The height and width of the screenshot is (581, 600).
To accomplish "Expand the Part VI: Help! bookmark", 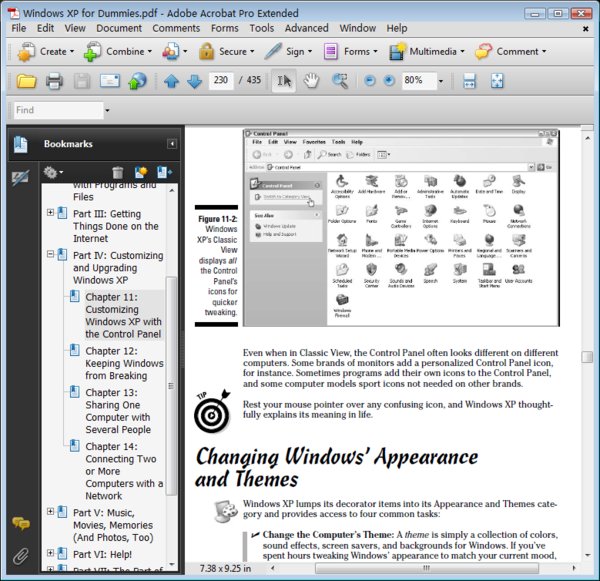I will coord(51,553).
